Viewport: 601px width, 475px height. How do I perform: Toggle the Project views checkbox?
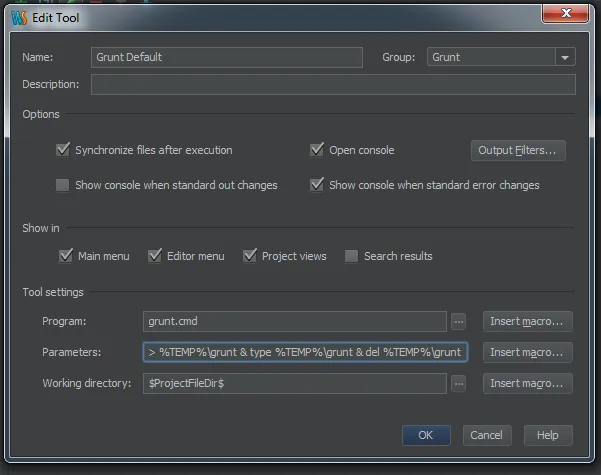click(250, 255)
